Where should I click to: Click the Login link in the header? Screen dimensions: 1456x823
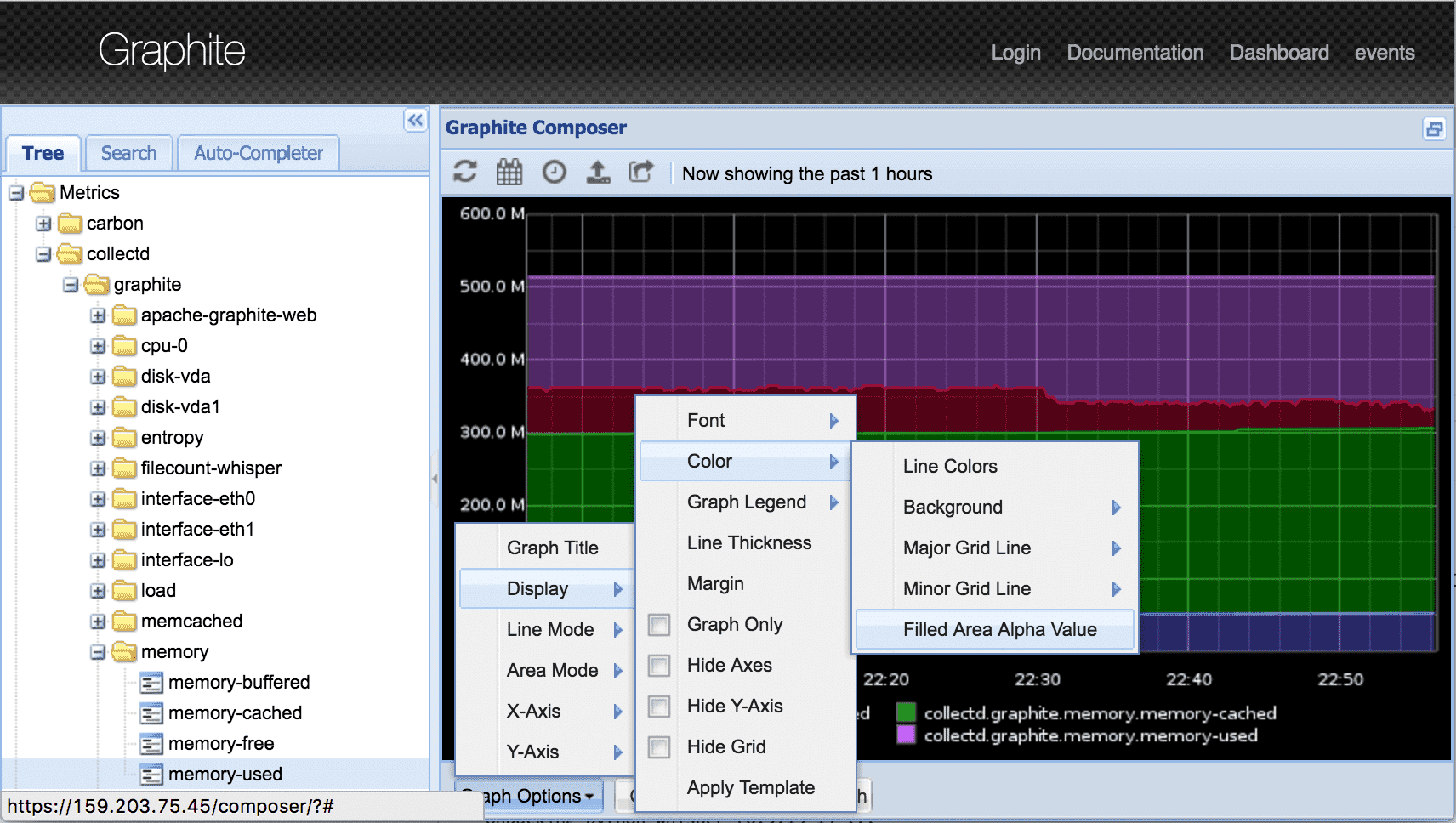coord(1015,52)
